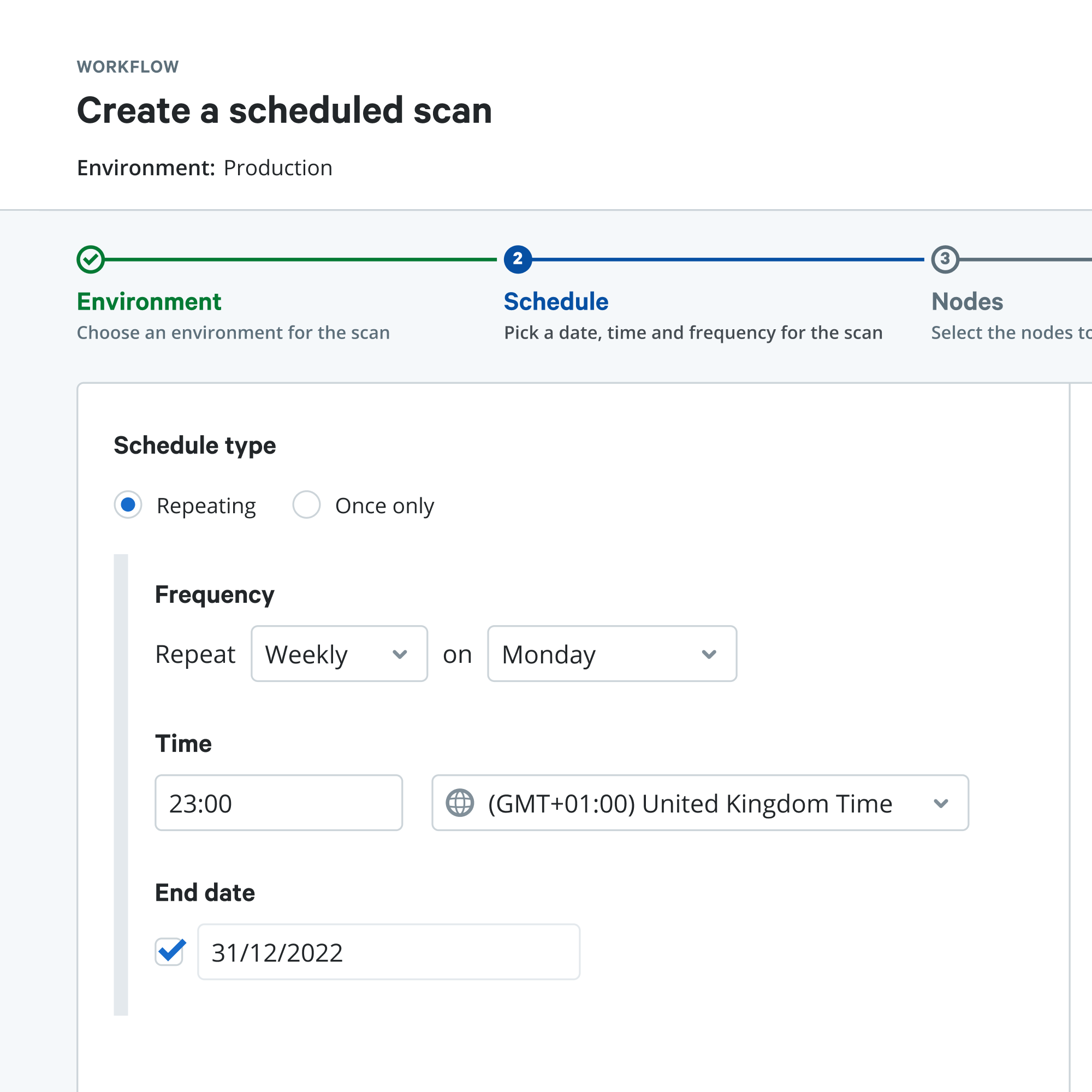Click the chevron arrow on Weekly dropdown

(400, 654)
